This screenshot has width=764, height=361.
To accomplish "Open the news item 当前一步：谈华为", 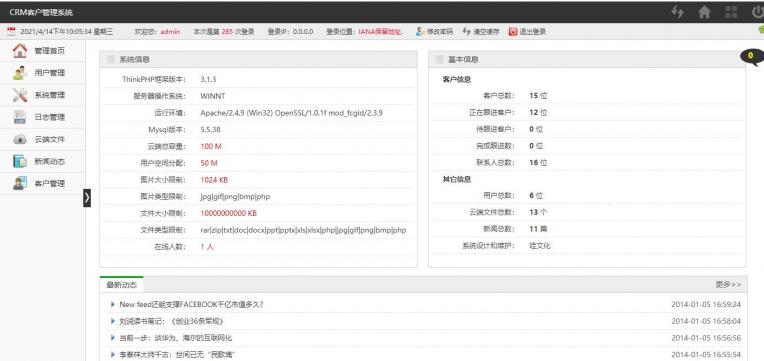I will click(175, 338).
